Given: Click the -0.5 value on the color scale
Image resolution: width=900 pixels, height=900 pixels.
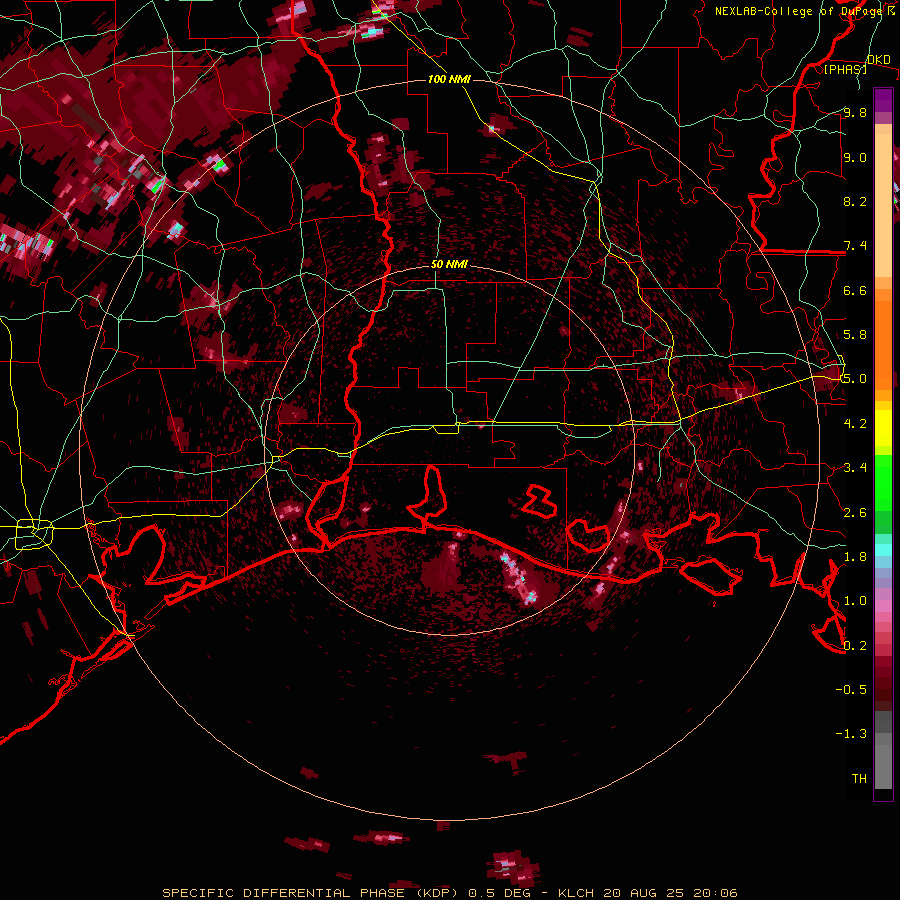Looking at the screenshot, I should point(851,690).
